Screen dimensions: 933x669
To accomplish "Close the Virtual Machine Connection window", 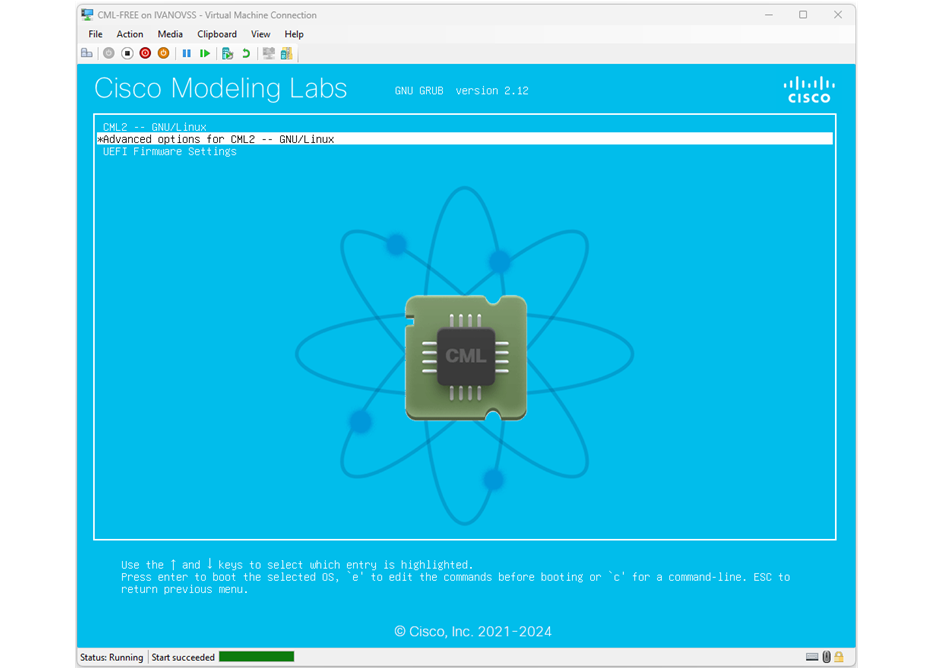I will [838, 15].
